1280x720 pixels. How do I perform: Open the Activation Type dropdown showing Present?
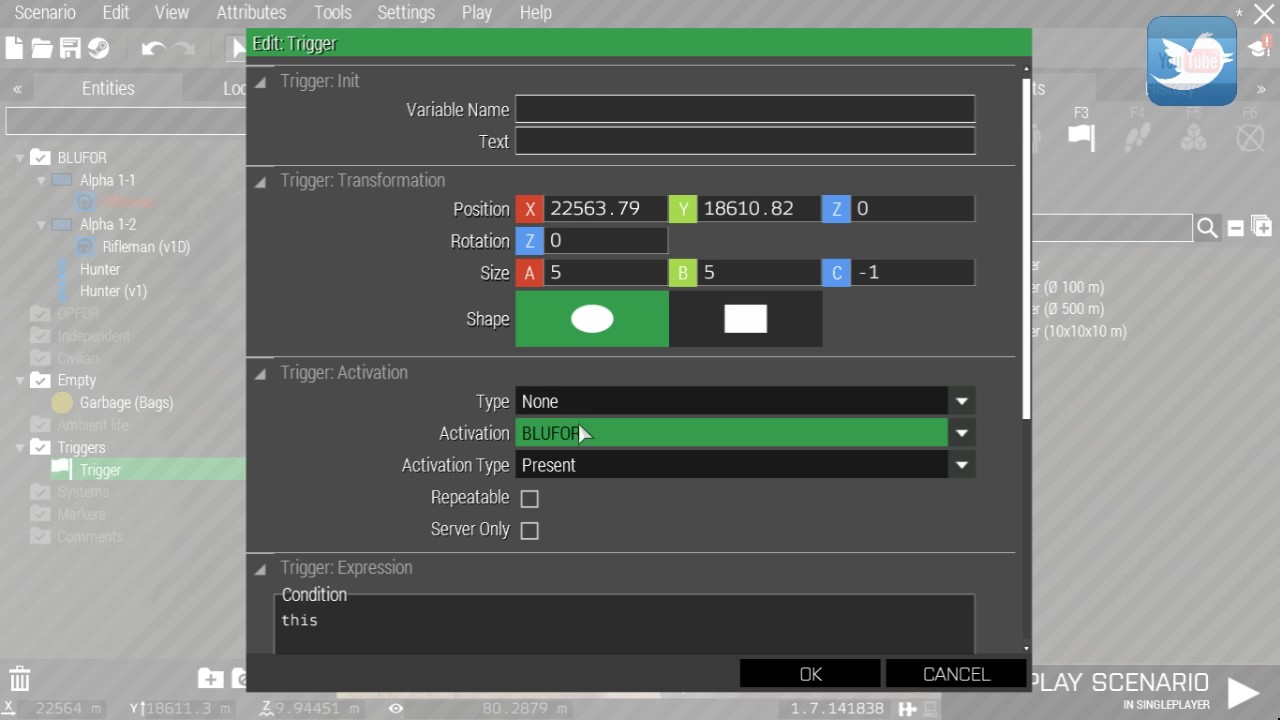click(x=745, y=465)
